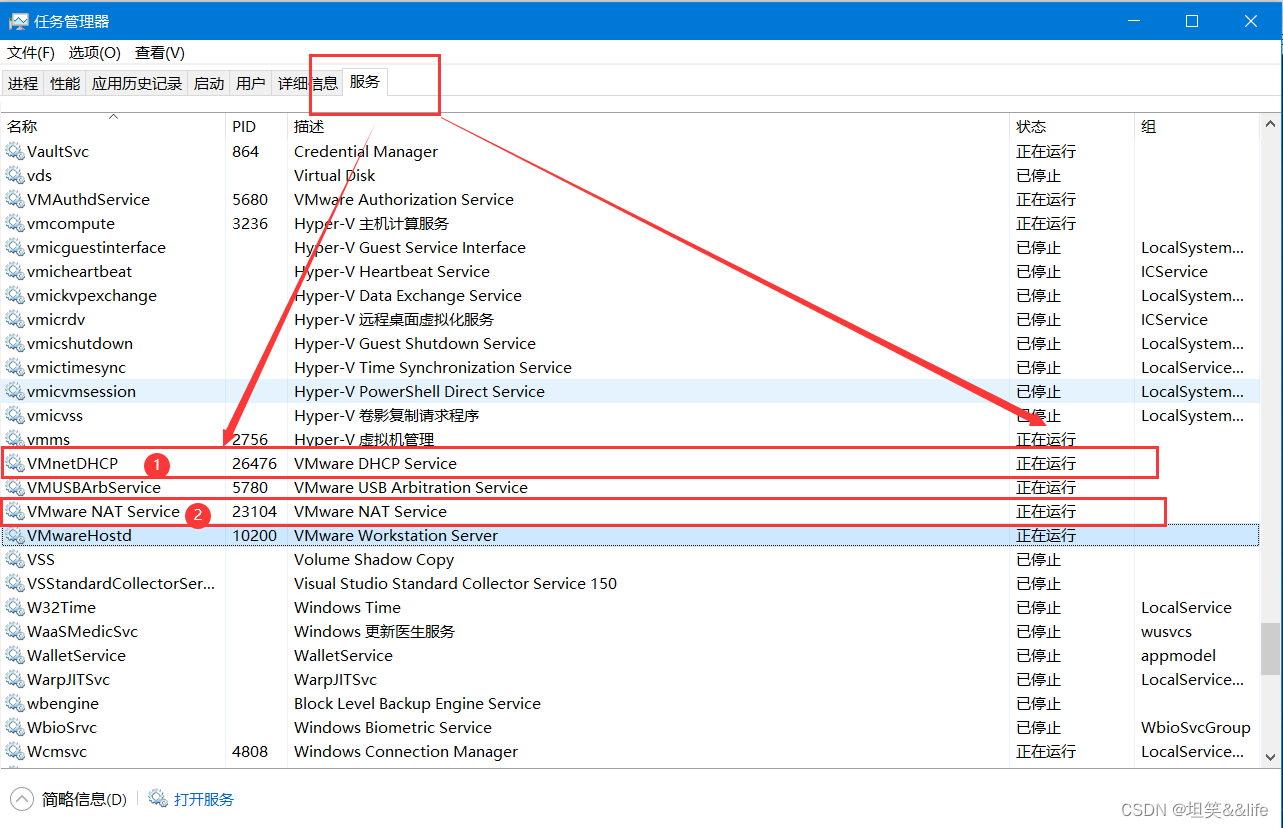Click the vmcompute service gear icon
Screen dimensions: 1283x828
[x=14, y=224]
